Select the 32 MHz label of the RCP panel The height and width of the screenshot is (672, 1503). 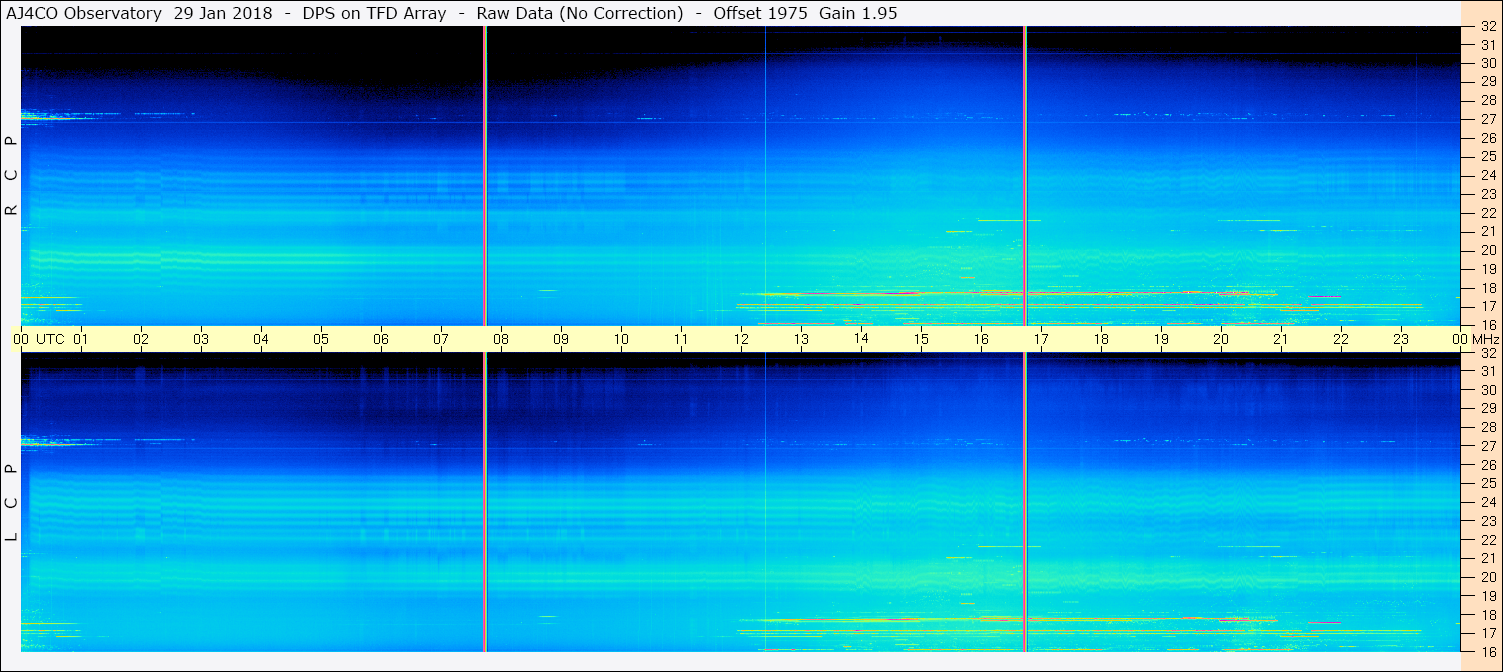[x=1487, y=27]
